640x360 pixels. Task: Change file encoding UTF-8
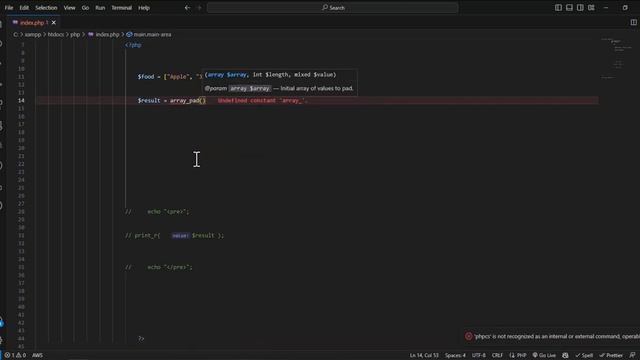pyautogui.click(x=479, y=355)
